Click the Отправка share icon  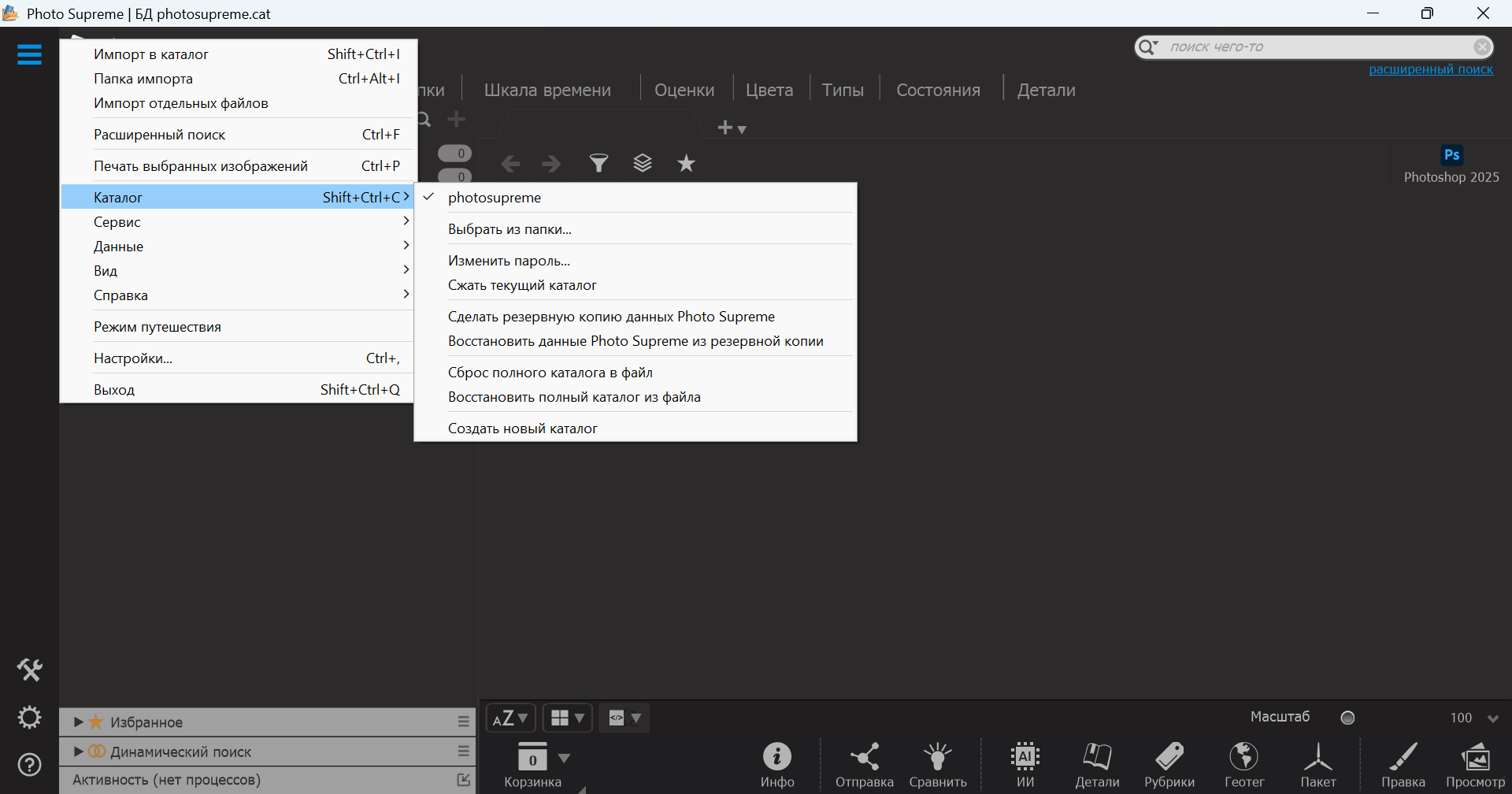click(x=865, y=757)
